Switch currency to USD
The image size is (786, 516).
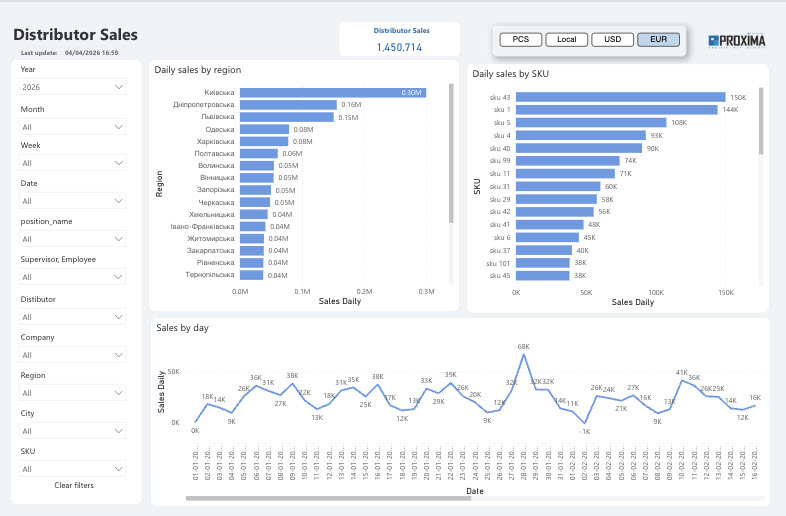point(613,39)
